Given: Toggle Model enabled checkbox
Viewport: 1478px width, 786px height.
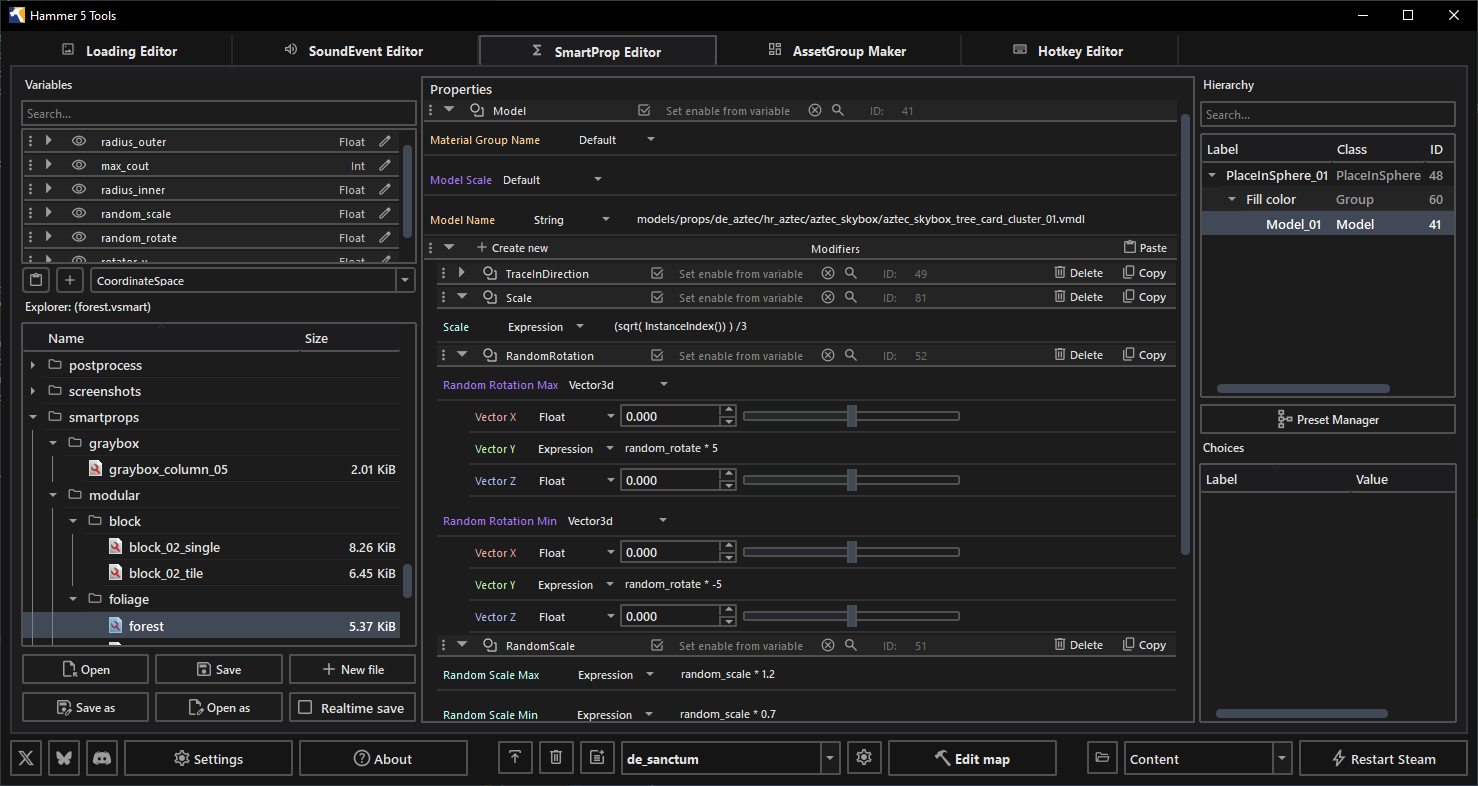Looking at the screenshot, I should (x=644, y=111).
